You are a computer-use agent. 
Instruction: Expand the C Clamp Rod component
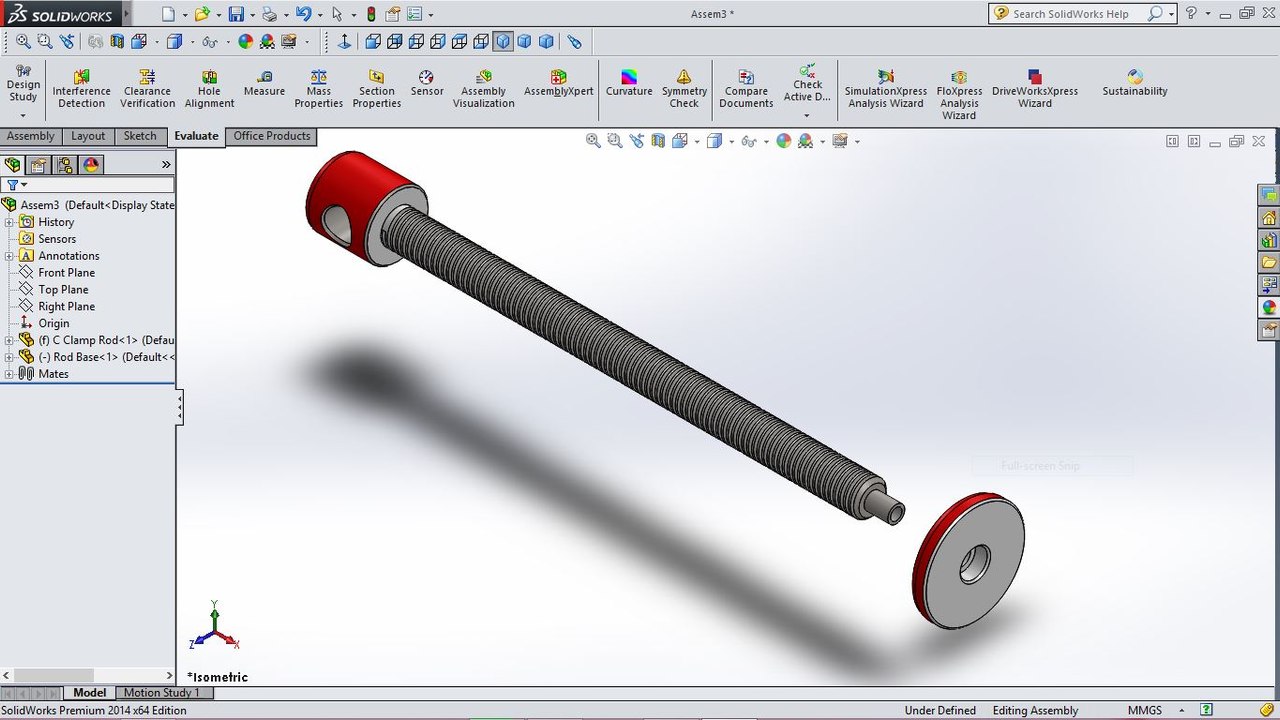pyautogui.click(x=9, y=340)
